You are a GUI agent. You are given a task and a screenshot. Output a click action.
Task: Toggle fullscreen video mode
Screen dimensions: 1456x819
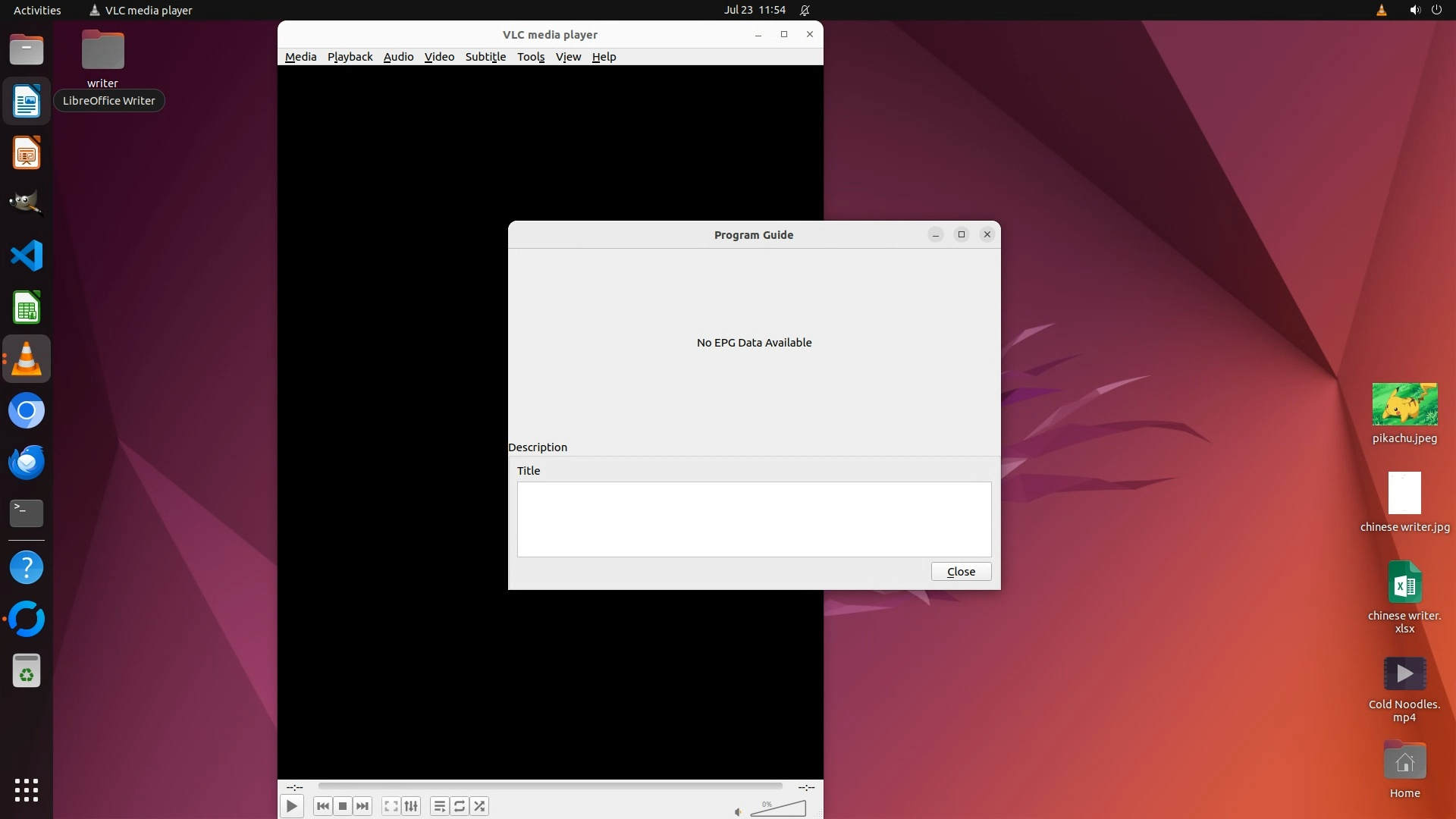pos(391,806)
